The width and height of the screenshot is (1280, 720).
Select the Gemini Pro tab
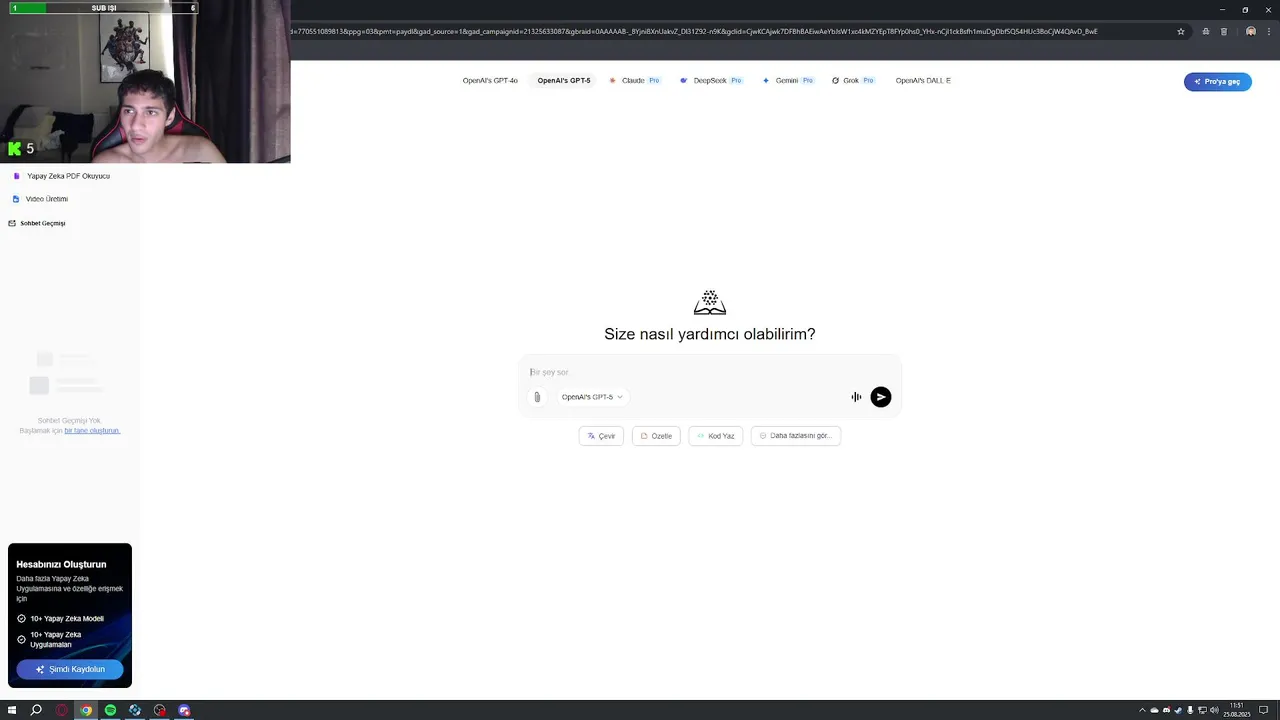[x=788, y=80]
